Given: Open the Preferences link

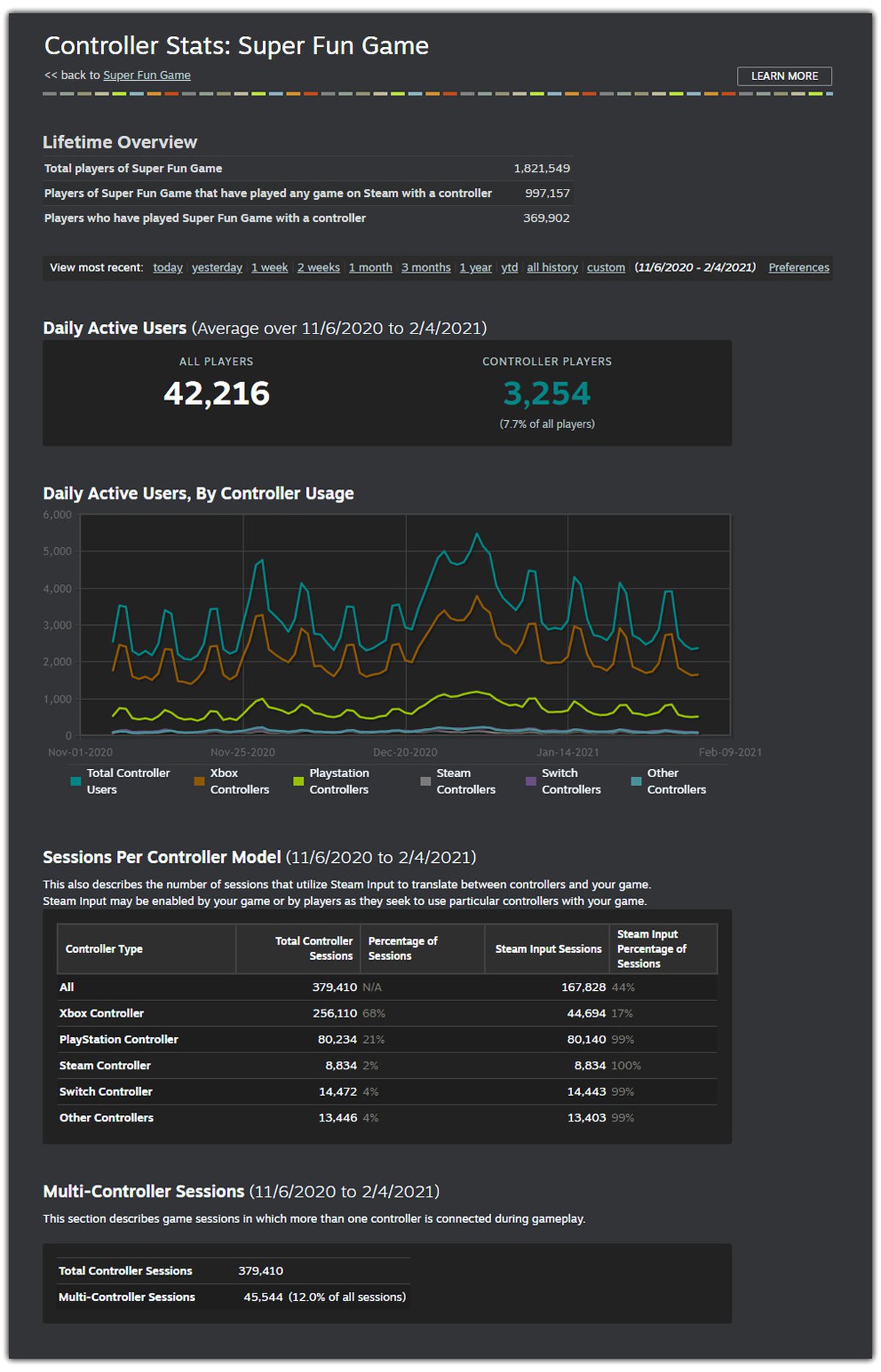Looking at the screenshot, I should click(x=799, y=267).
